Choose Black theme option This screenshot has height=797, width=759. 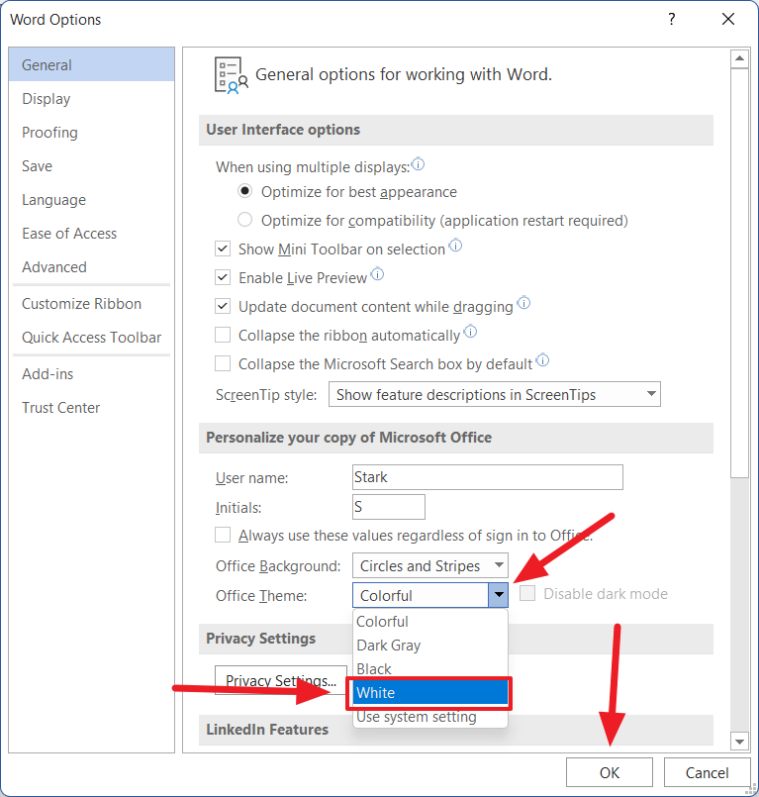[430, 668]
